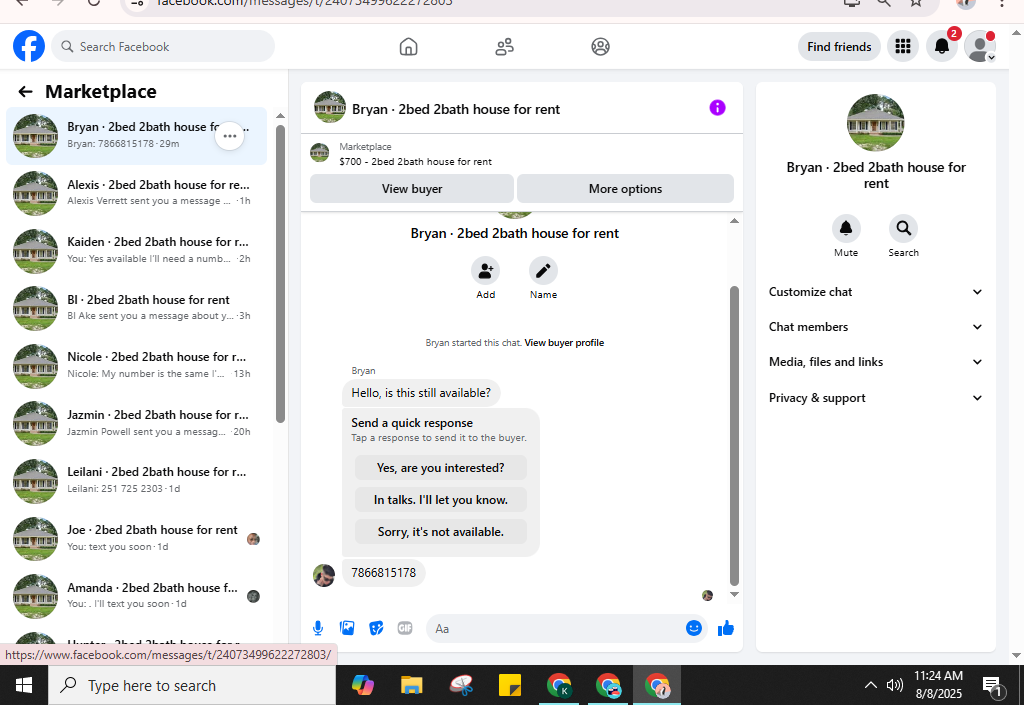
Task: Expand Media, files and links section
Action: tap(875, 362)
